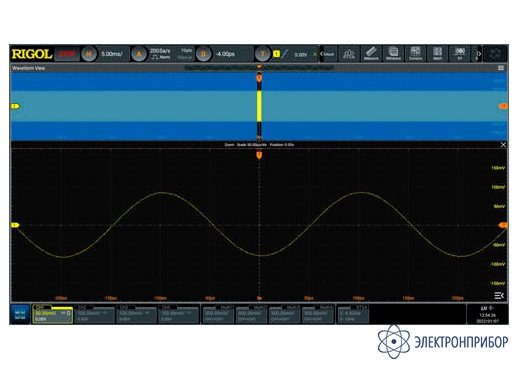The width and height of the screenshot is (518, 369).
Task: Click the orange trigger position marker in zoom view
Action: pyautogui.click(x=259, y=155)
